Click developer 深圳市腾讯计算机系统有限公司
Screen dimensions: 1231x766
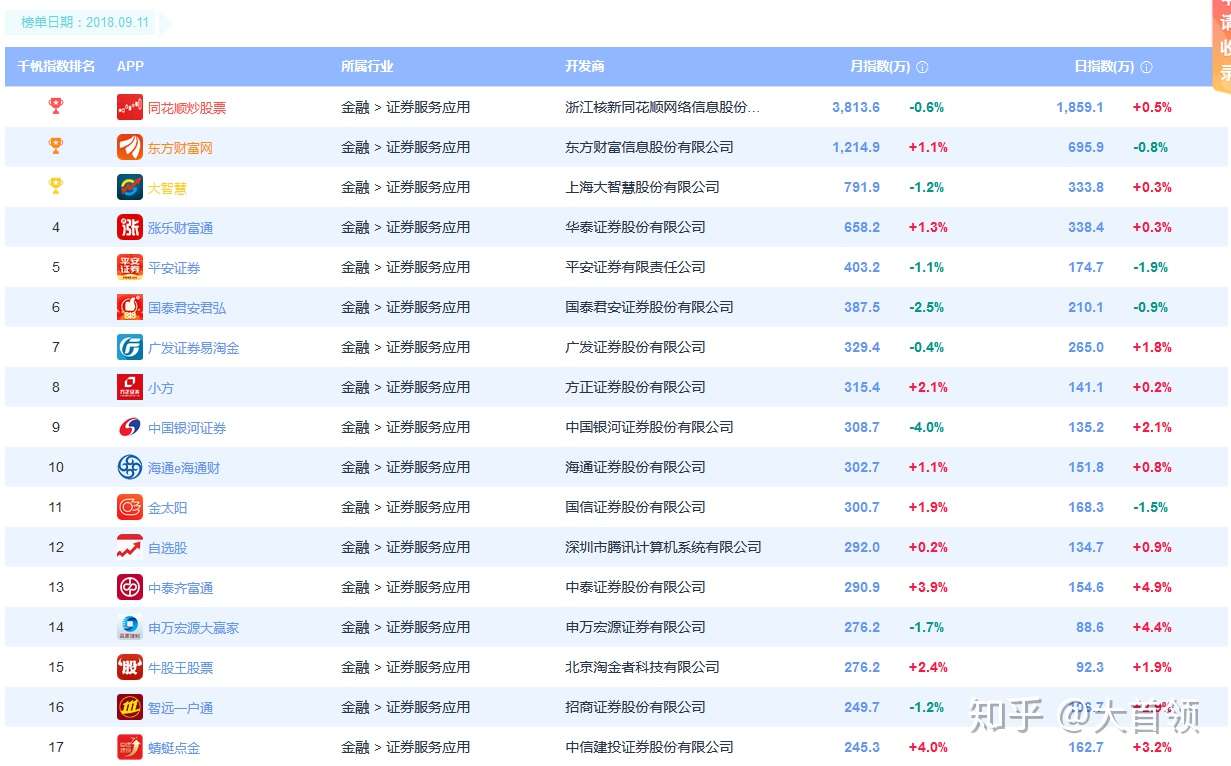click(663, 547)
